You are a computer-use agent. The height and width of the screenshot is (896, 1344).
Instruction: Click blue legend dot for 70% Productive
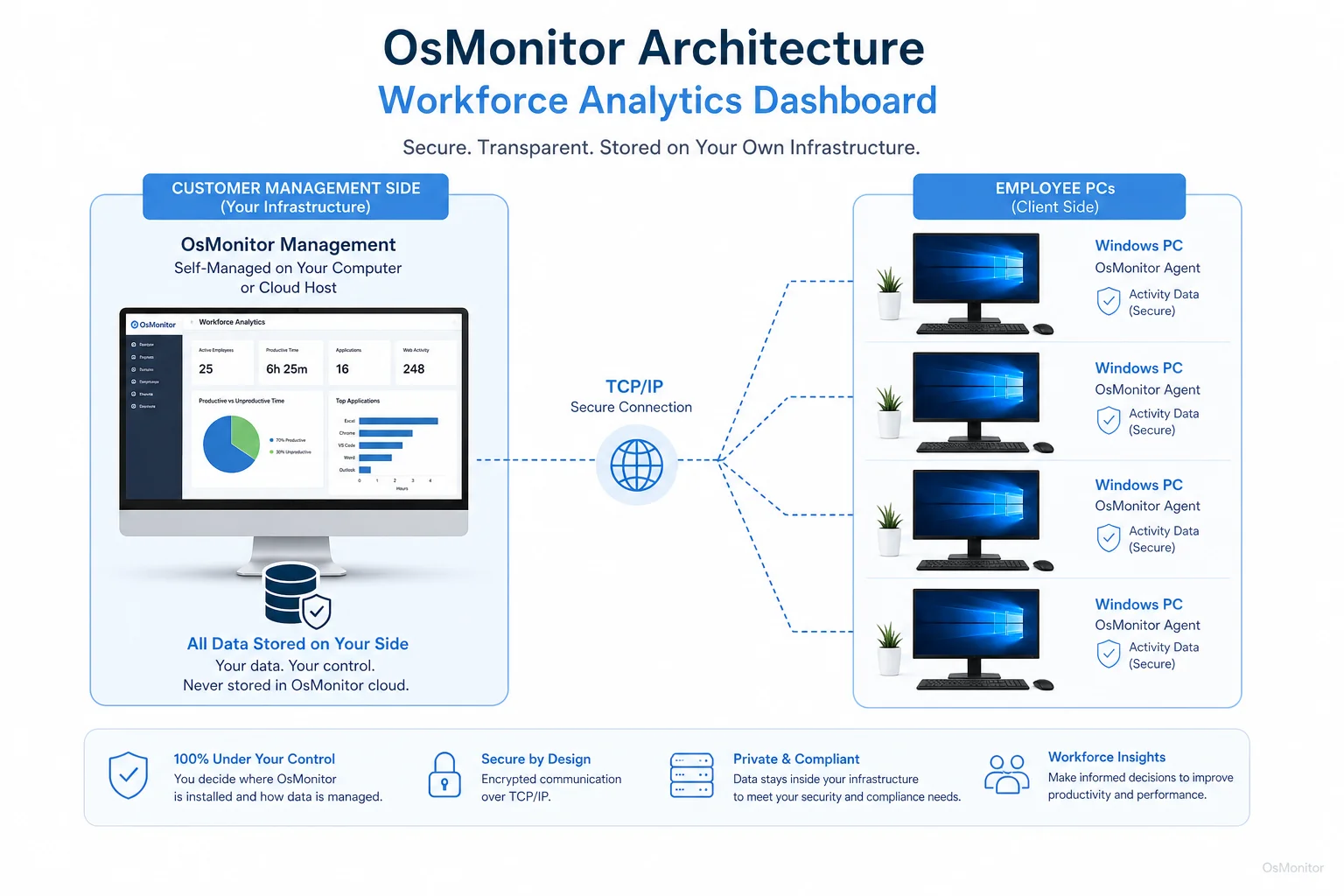(x=271, y=440)
